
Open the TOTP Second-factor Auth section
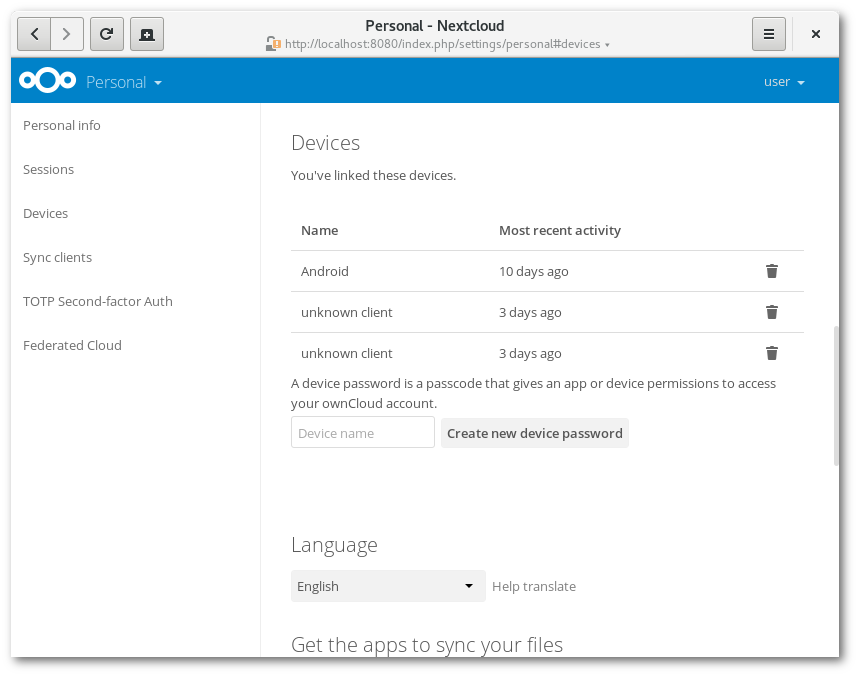tap(97, 301)
